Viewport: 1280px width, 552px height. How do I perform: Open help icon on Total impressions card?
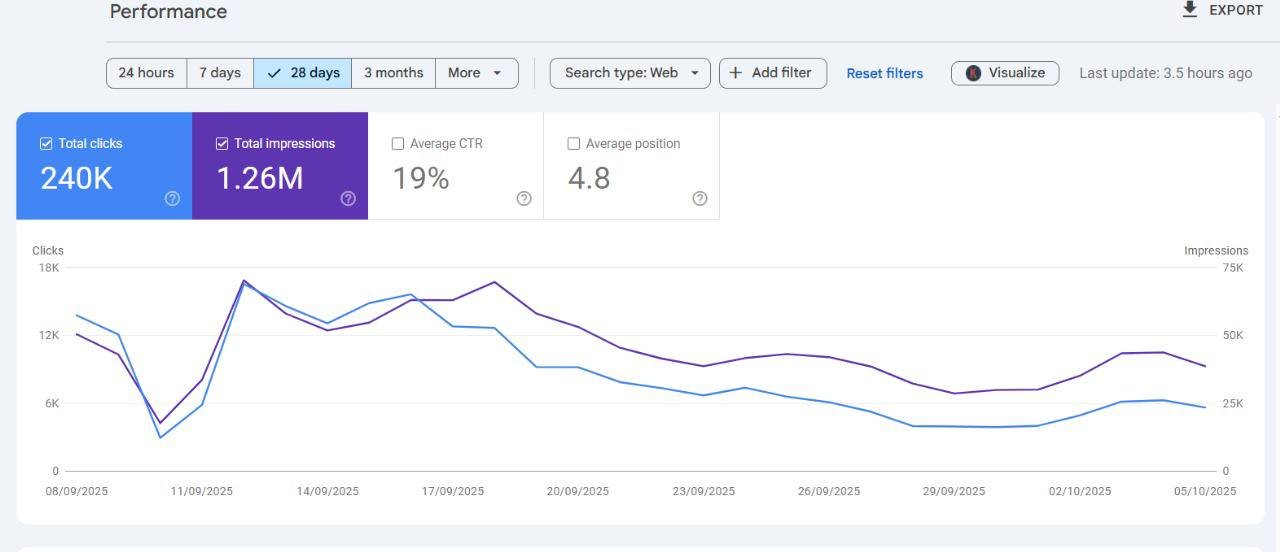point(348,198)
